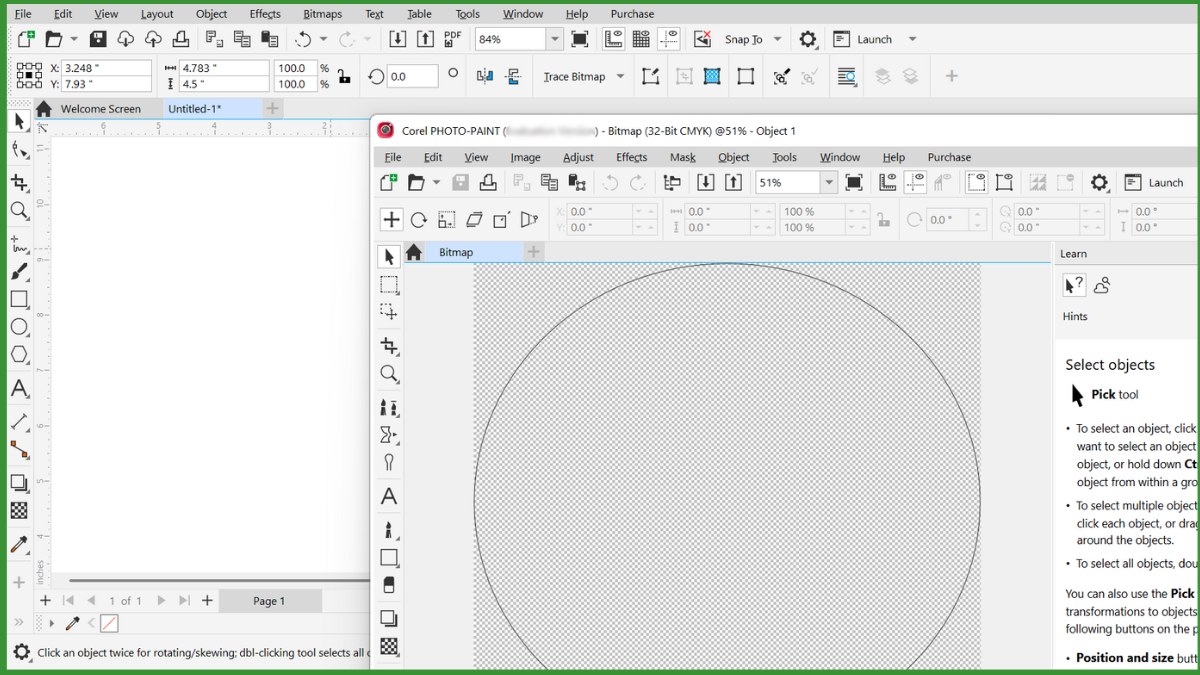Select the Shape tool in CorelDRAW toolbox
This screenshot has width=1200, height=675.
[19, 150]
